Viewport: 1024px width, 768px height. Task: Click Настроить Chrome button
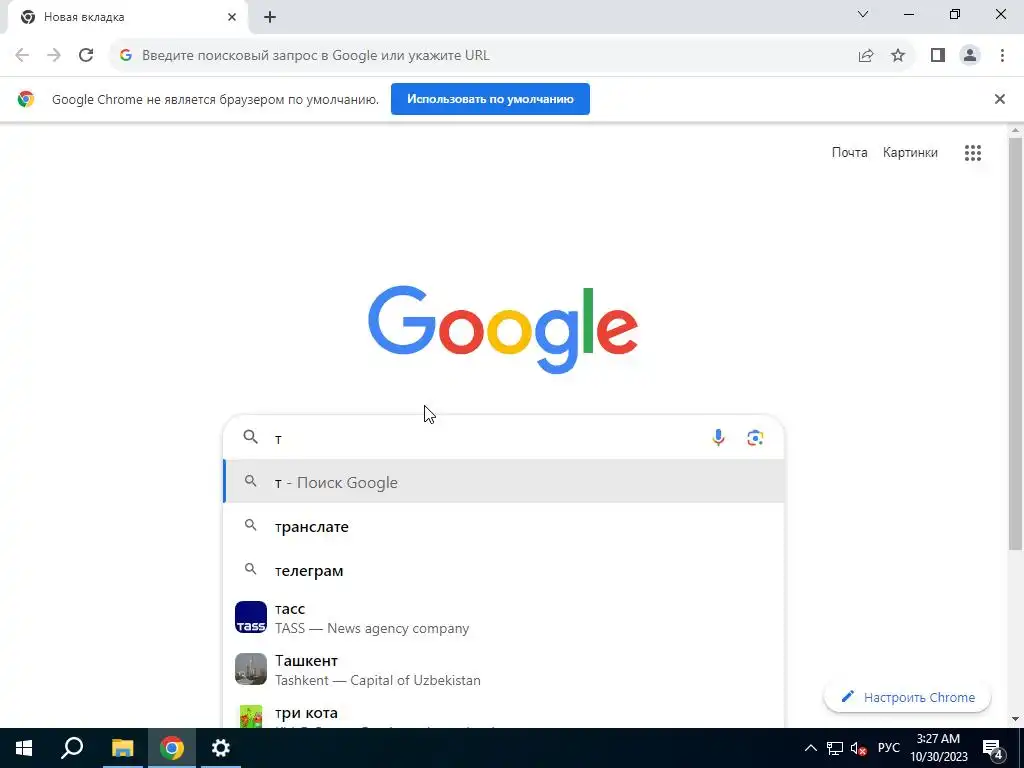click(x=908, y=697)
